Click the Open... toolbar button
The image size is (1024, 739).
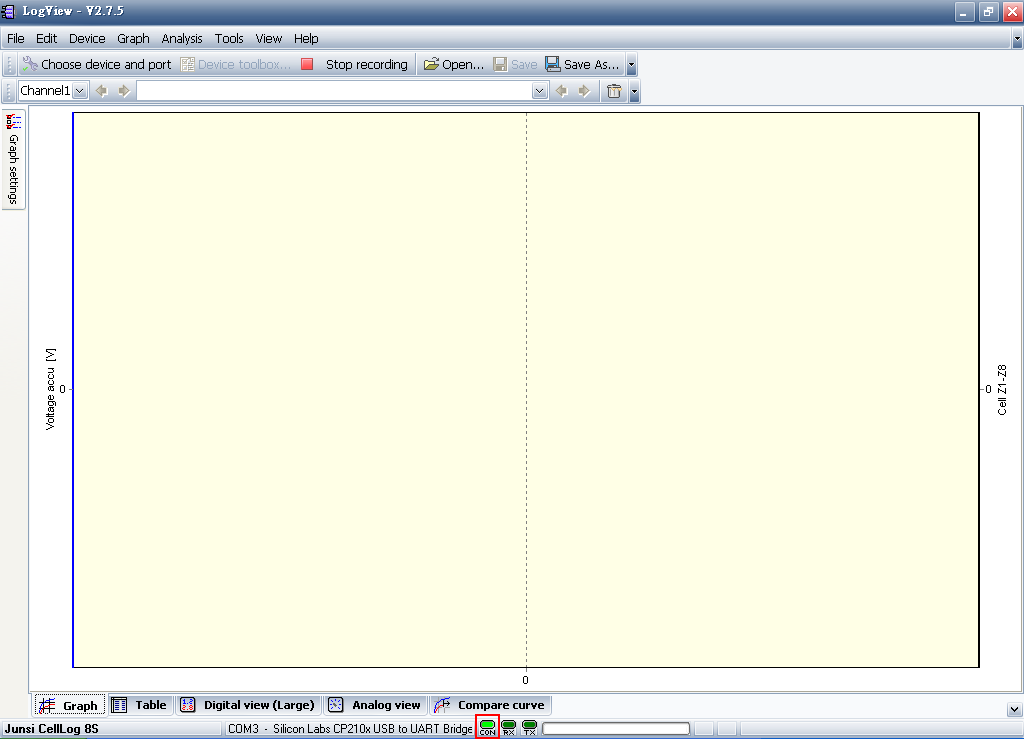tap(453, 64)
